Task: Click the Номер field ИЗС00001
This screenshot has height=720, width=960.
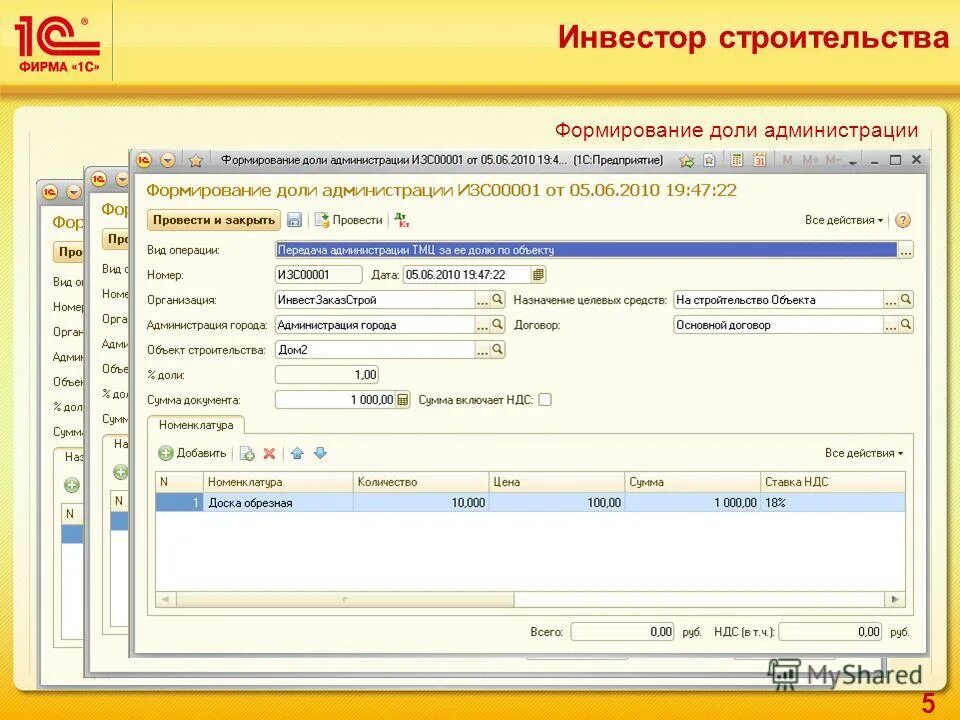Action: click(x=318, y=275)
